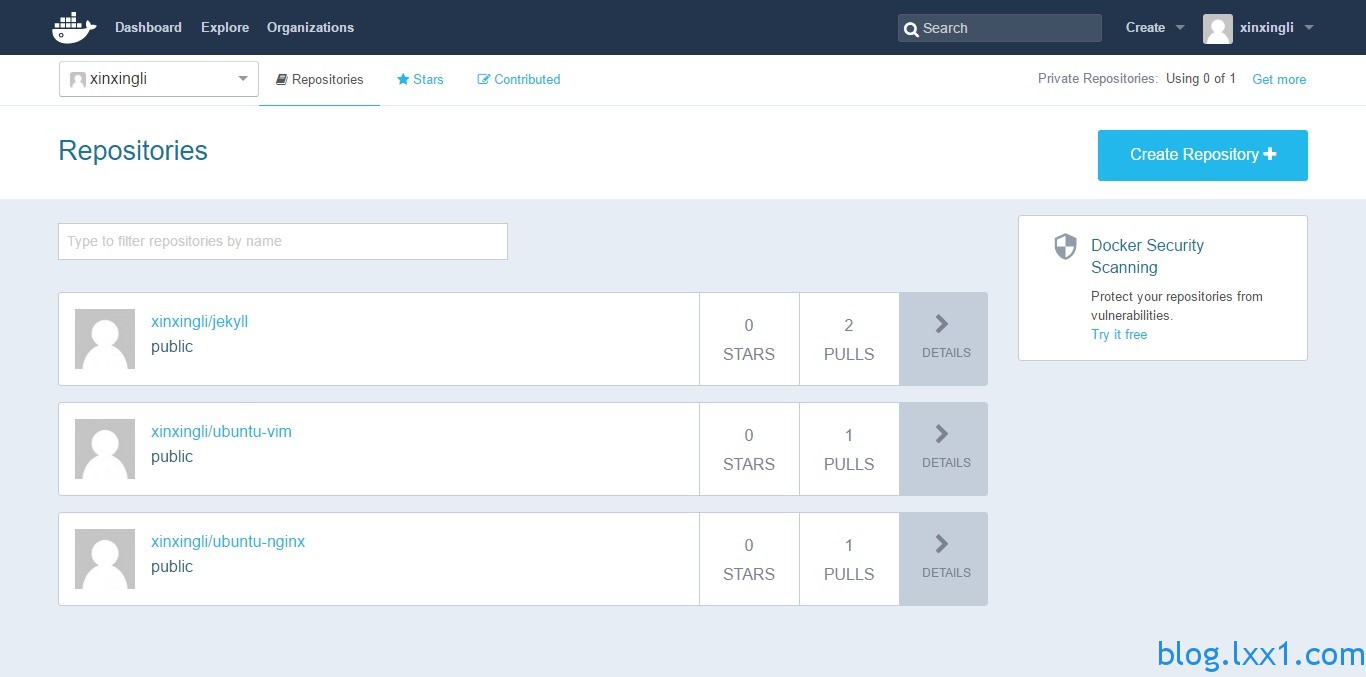The width and height of the screenshot is (1366, 677).
Task: Switch to the Contributed tab
Action: coord(519,79)
